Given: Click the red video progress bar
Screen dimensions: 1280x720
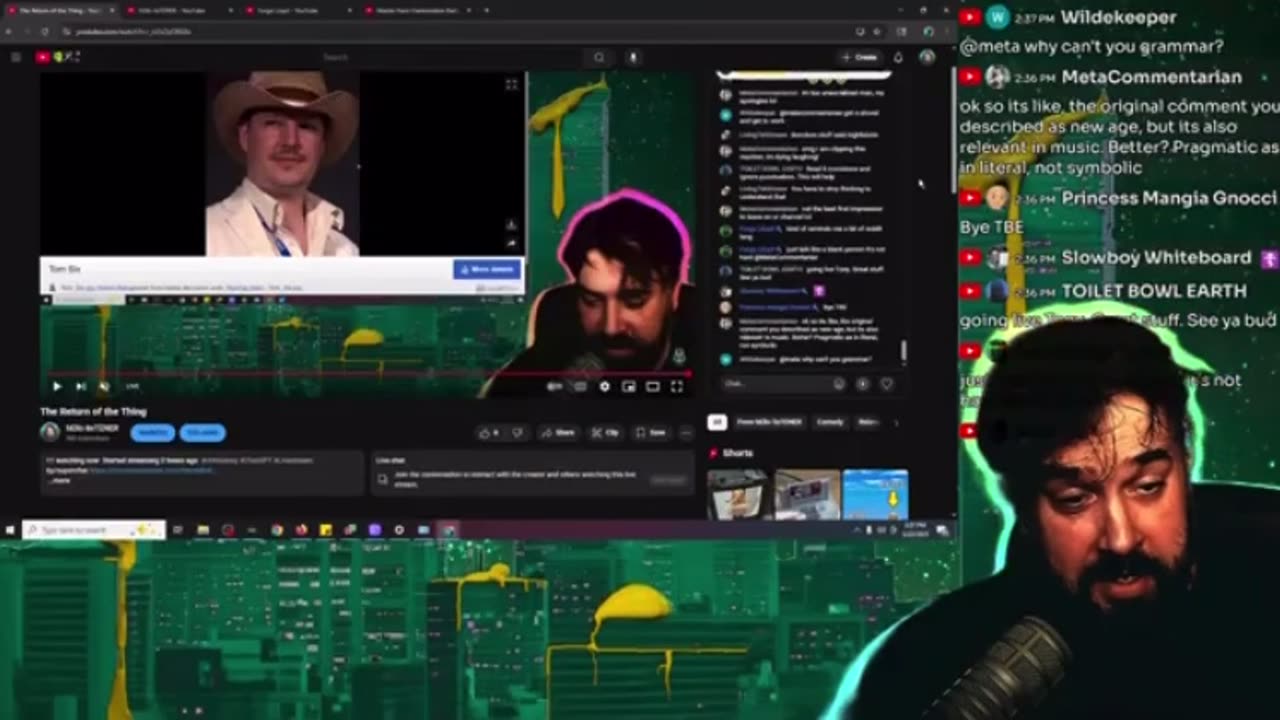Looking at the screenshot, I should tap(365, 374).
